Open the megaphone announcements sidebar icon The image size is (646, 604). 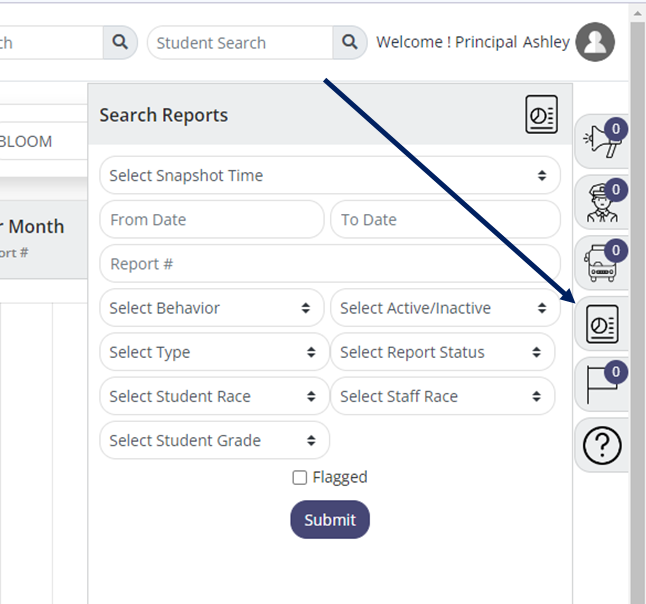point(602,141)
